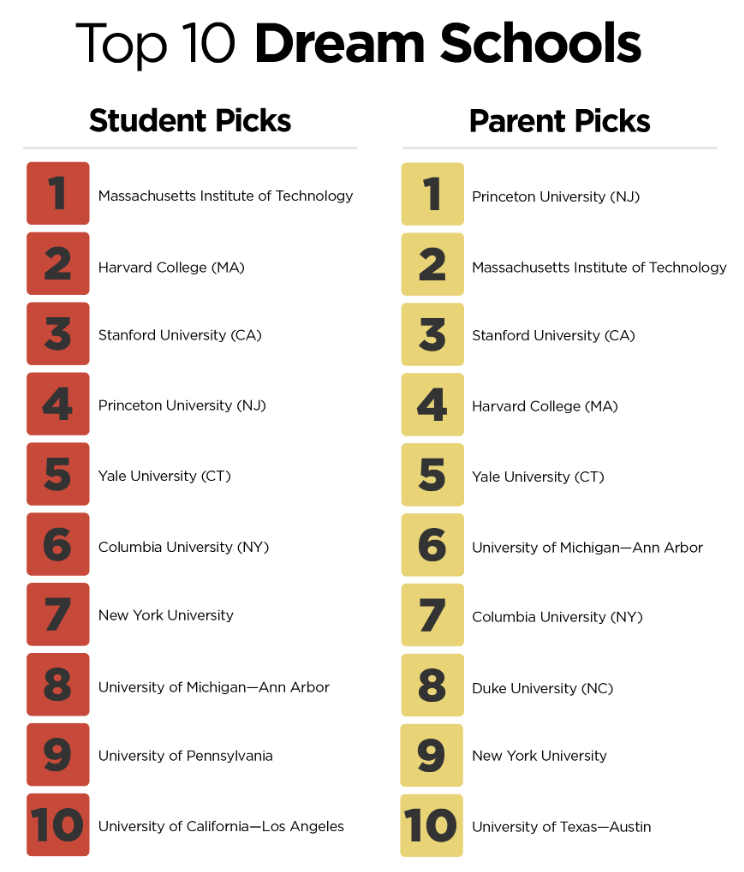
Task: Select parent pick Princeton University (NJ)
Action: (556, 197)
